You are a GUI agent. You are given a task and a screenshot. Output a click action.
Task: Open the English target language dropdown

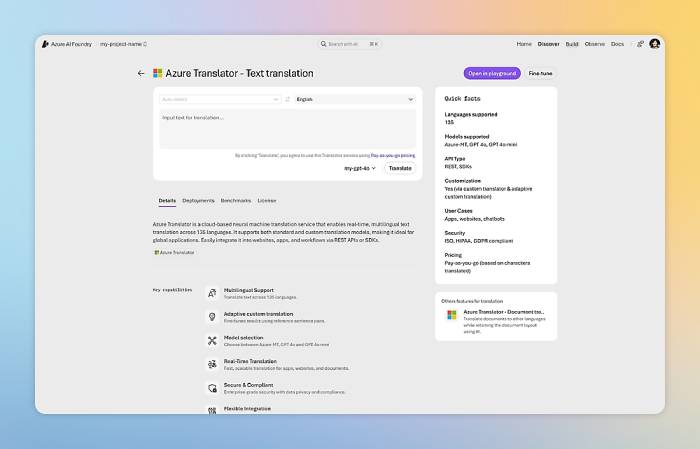(355, 99)
